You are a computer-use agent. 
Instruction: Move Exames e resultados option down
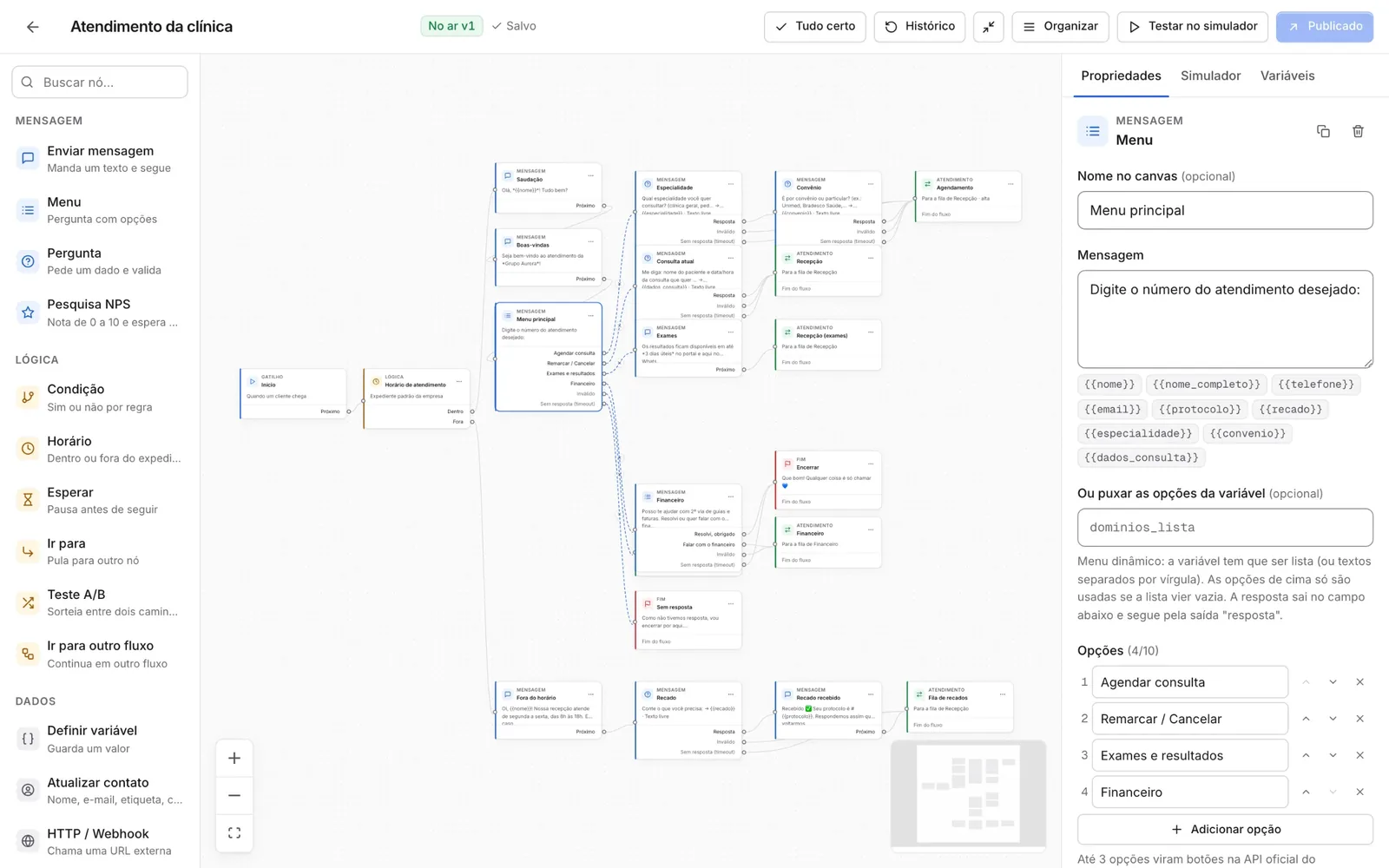point(1333,755)
